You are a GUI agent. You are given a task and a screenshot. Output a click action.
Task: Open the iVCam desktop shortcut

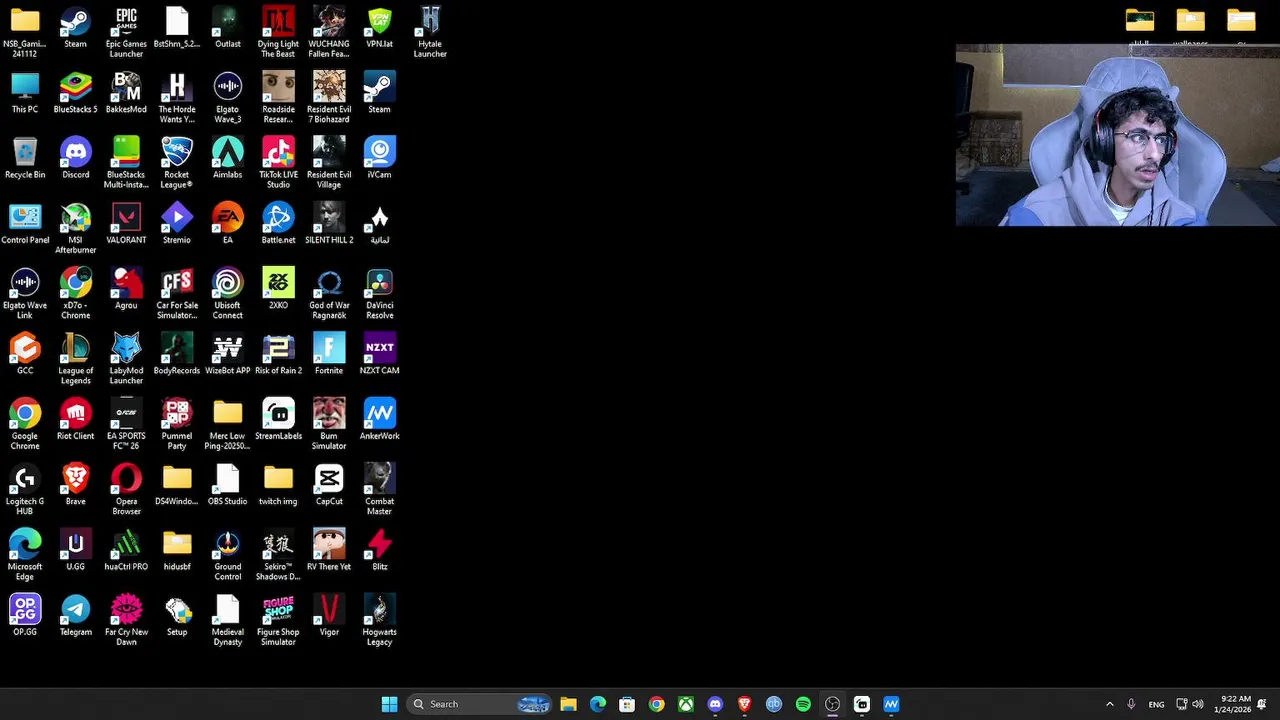tap(379, 158)
